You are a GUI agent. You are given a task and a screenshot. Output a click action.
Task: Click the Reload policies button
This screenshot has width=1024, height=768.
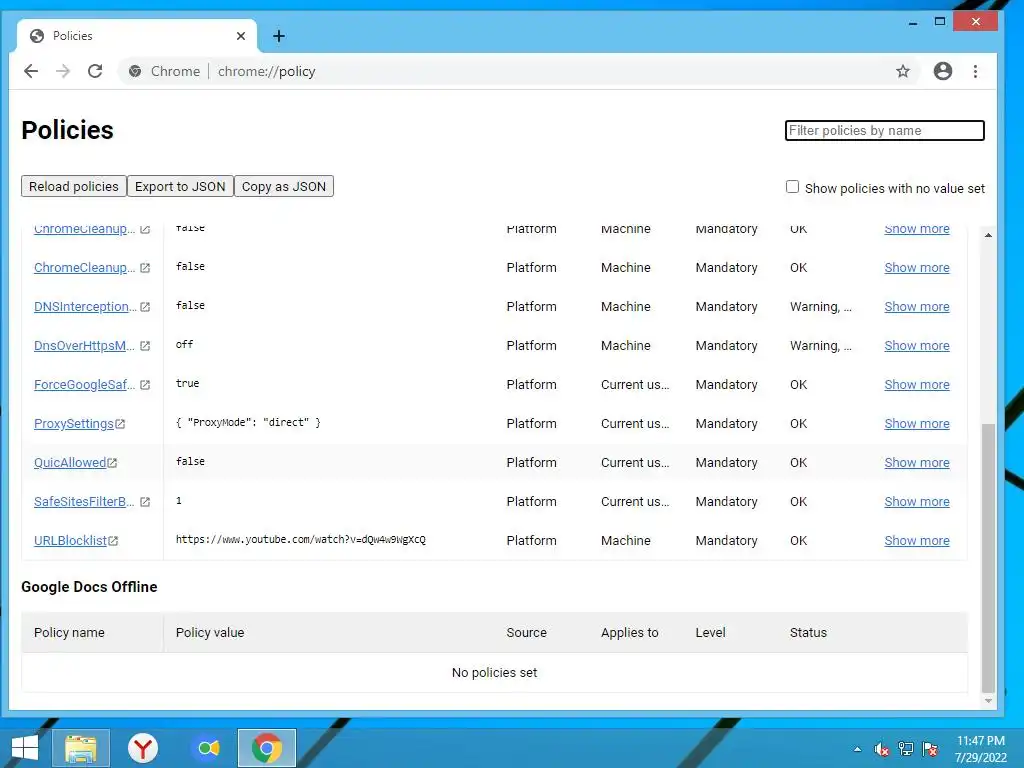tap(74, 186)
